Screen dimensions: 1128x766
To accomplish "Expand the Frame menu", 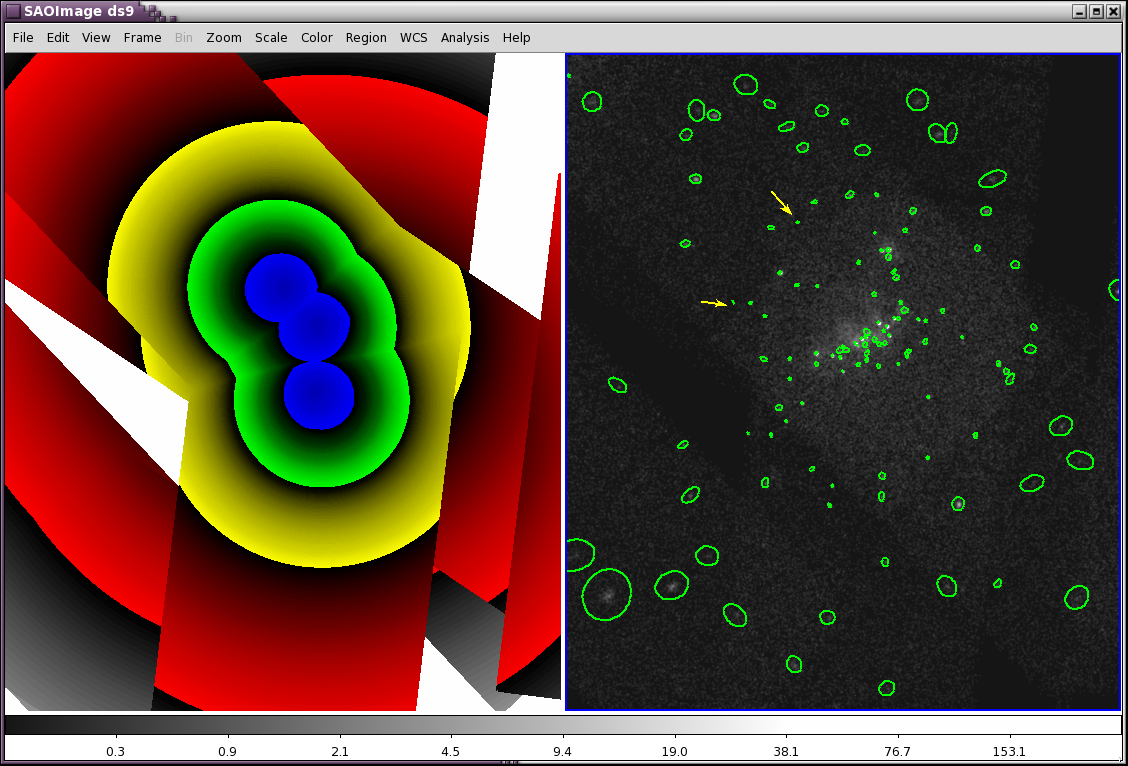I will click(142, 38).
